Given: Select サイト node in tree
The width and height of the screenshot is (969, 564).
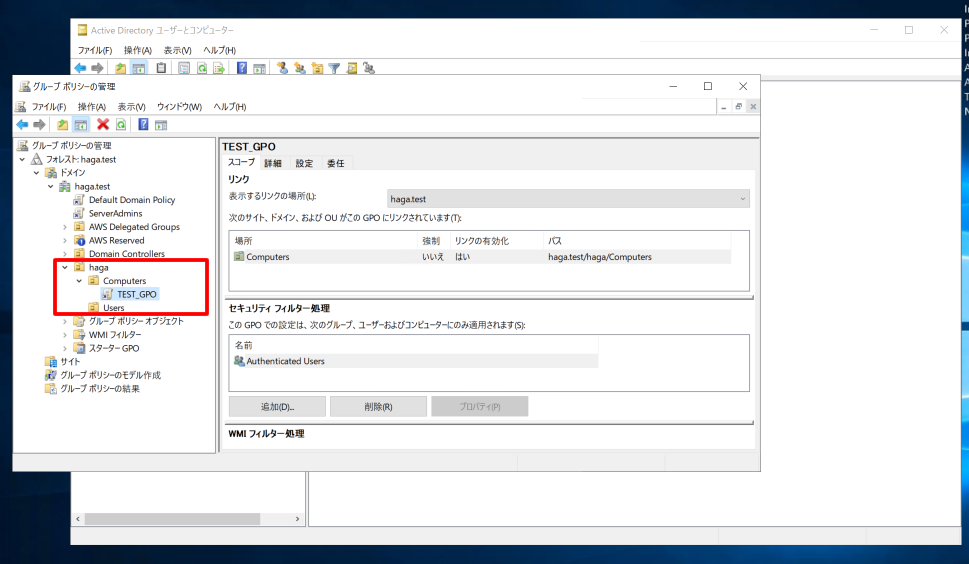Looking at the screenshot, I should coord(70,362).
